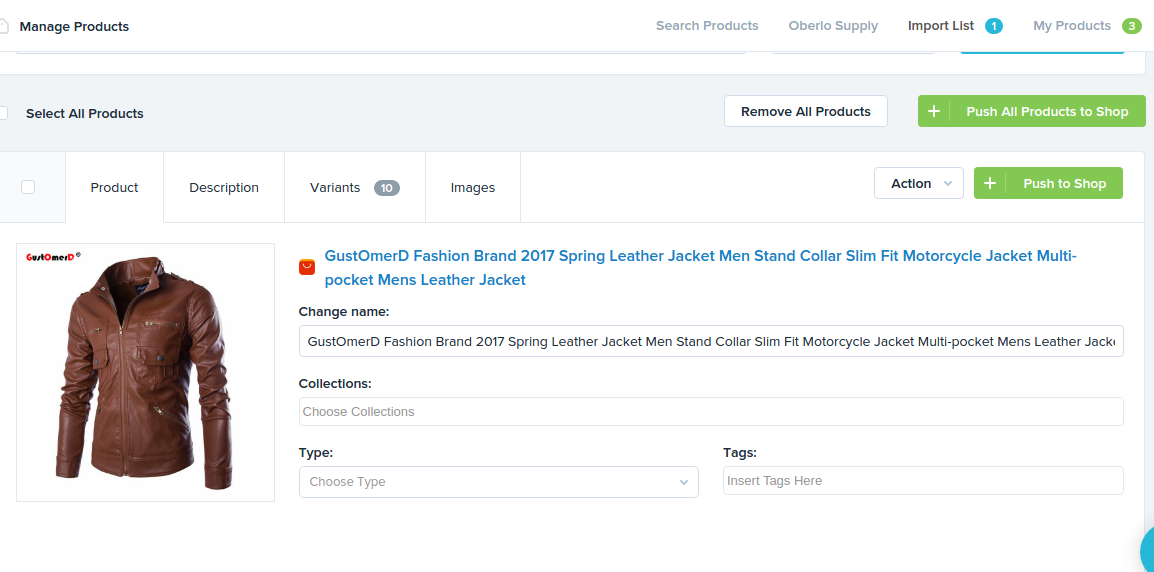Click the Insert Tags Here field
The height and width of the screenshot is (572, 1154).
(x=923, y=481)
